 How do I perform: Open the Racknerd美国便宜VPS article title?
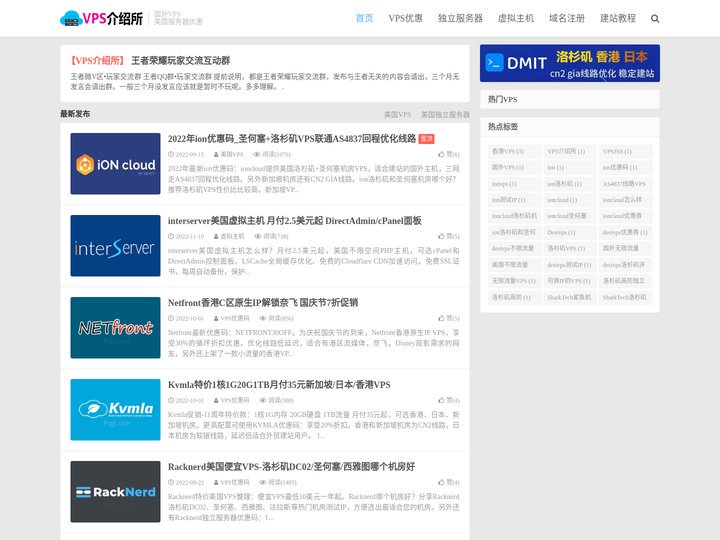pos(291,467)
